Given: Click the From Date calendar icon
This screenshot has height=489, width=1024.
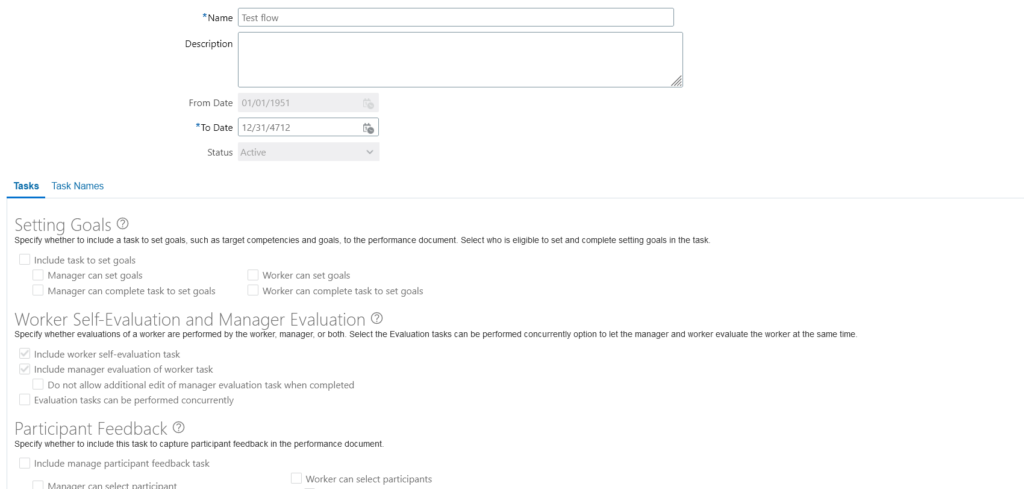Looking at the screenshot, I should click(368, 103).
